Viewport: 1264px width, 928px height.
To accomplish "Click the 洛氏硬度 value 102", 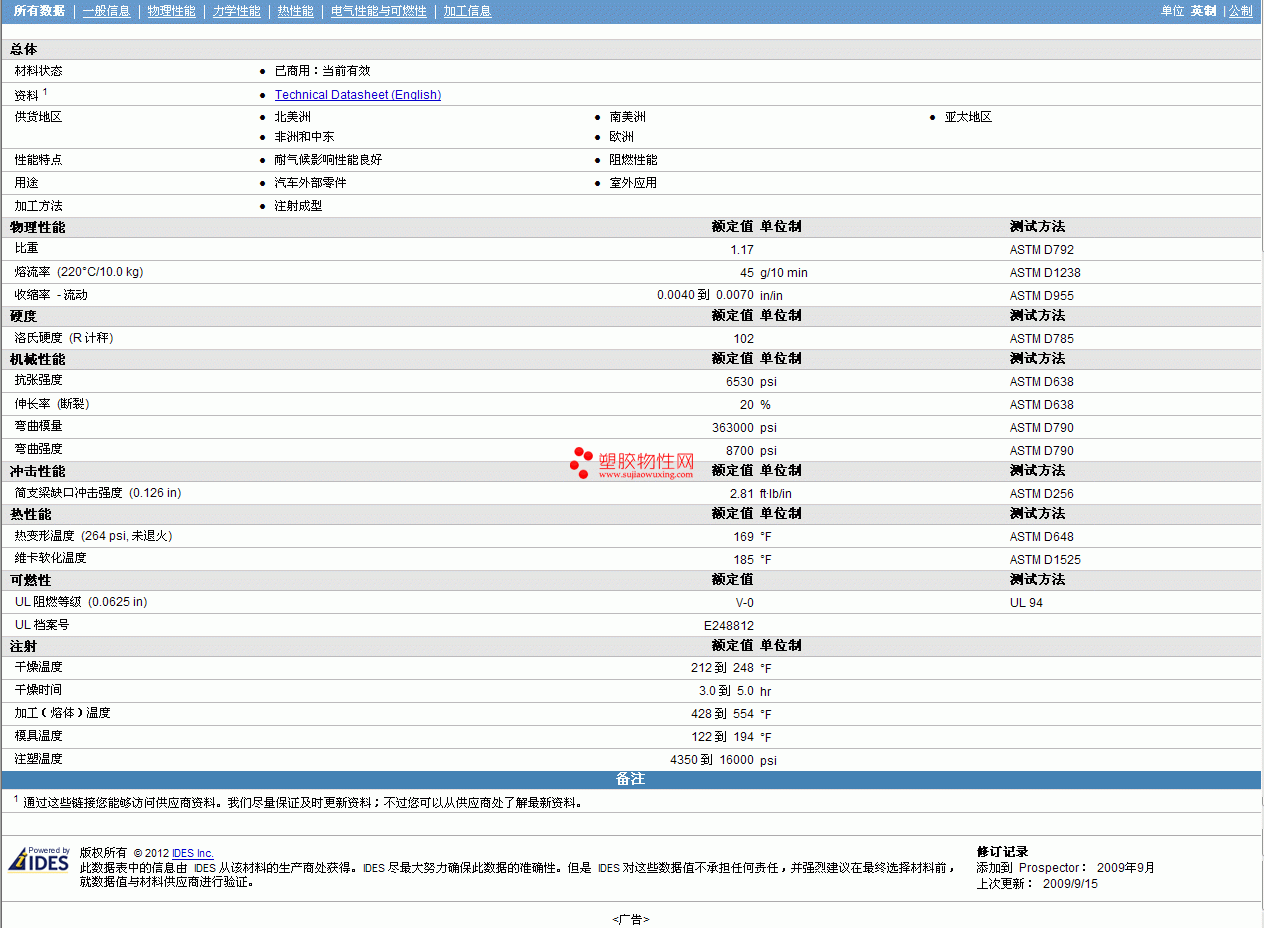I will (x=744, y=339).
